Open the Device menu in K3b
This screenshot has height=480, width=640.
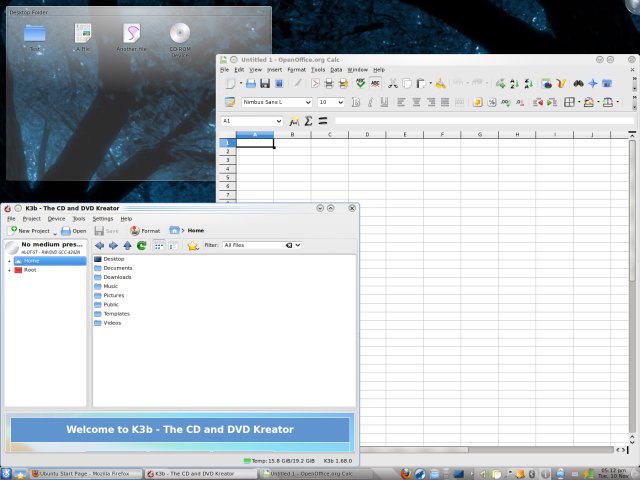coord(56,219)
